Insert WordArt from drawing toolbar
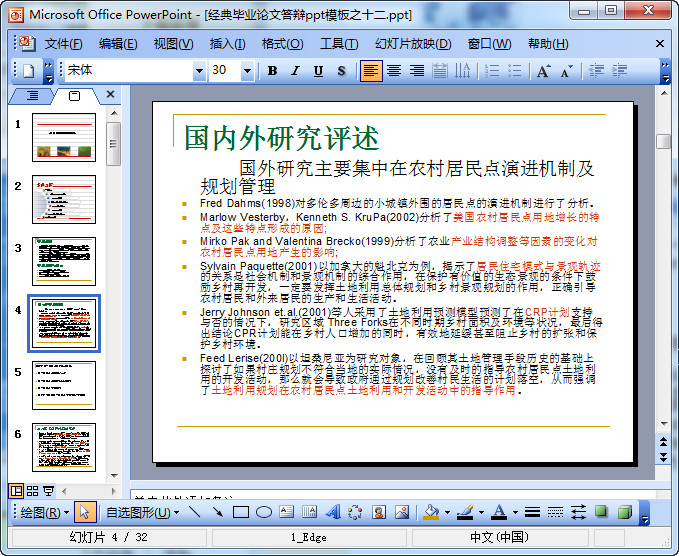 coord(333,512)
